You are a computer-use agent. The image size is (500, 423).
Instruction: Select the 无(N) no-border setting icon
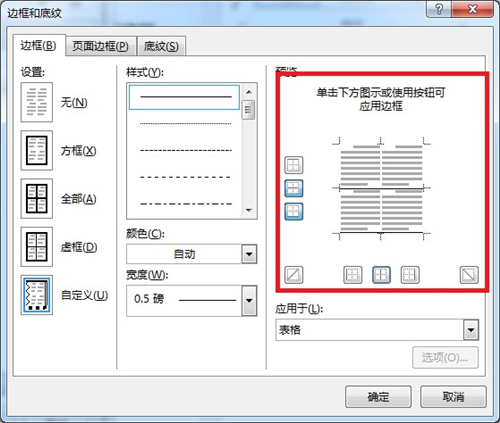point(37,102)
